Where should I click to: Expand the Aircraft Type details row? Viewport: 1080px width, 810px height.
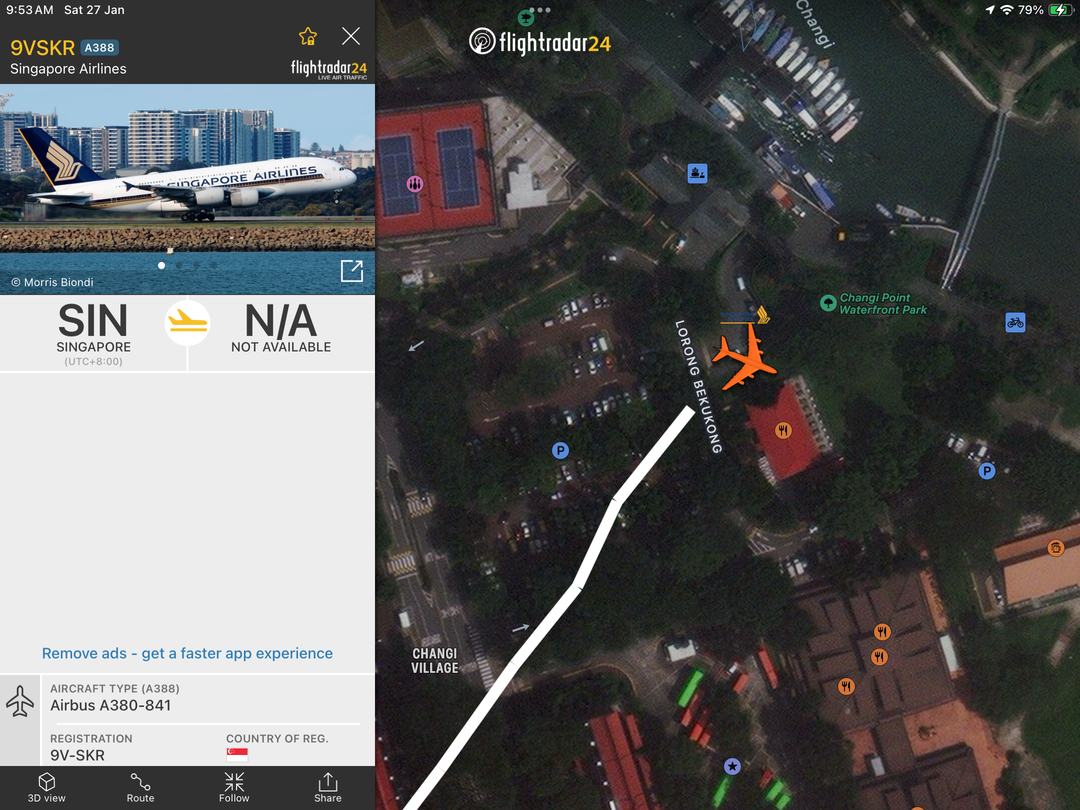point(187,698)
